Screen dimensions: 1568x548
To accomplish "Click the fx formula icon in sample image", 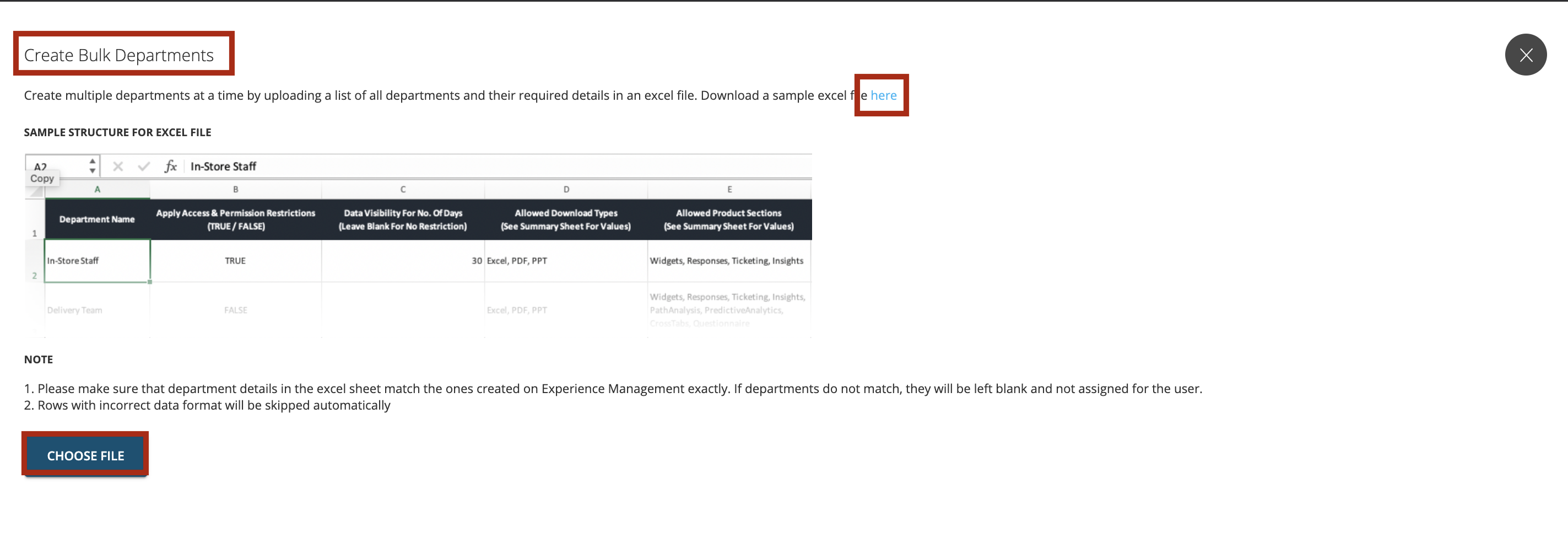I will tap(170, 165).
